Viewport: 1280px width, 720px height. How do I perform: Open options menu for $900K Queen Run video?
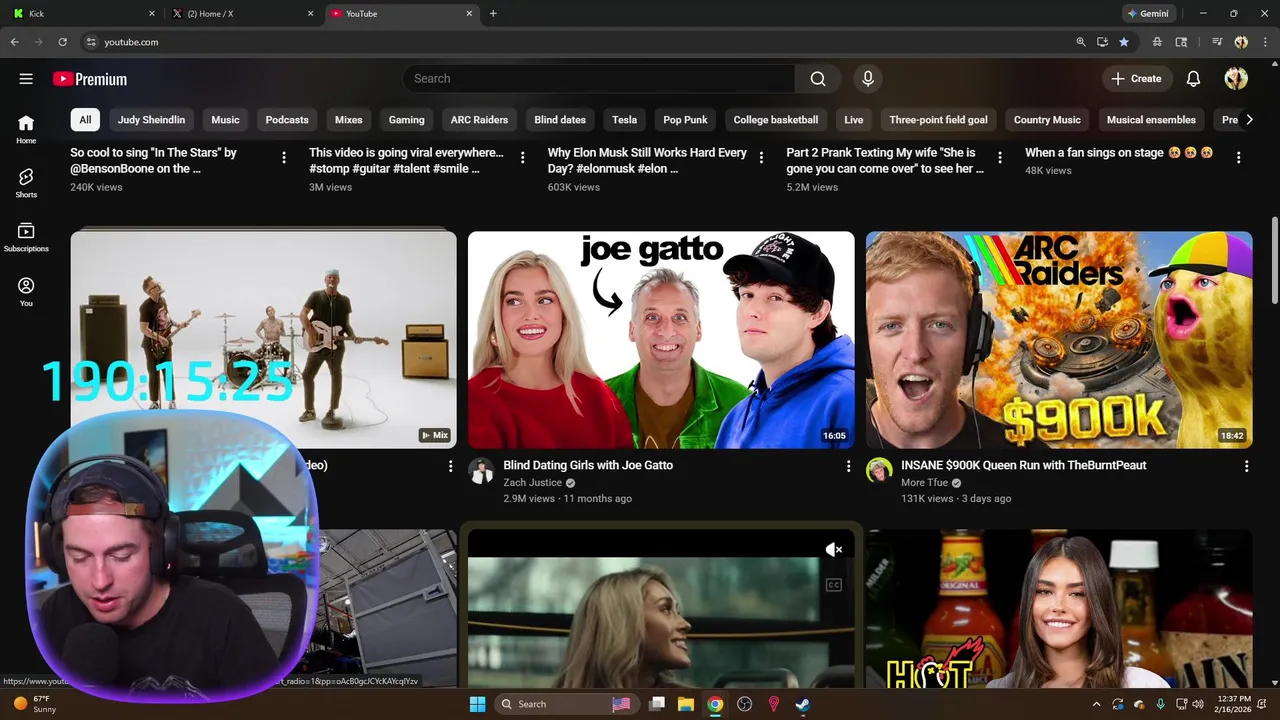[1246, 467]
